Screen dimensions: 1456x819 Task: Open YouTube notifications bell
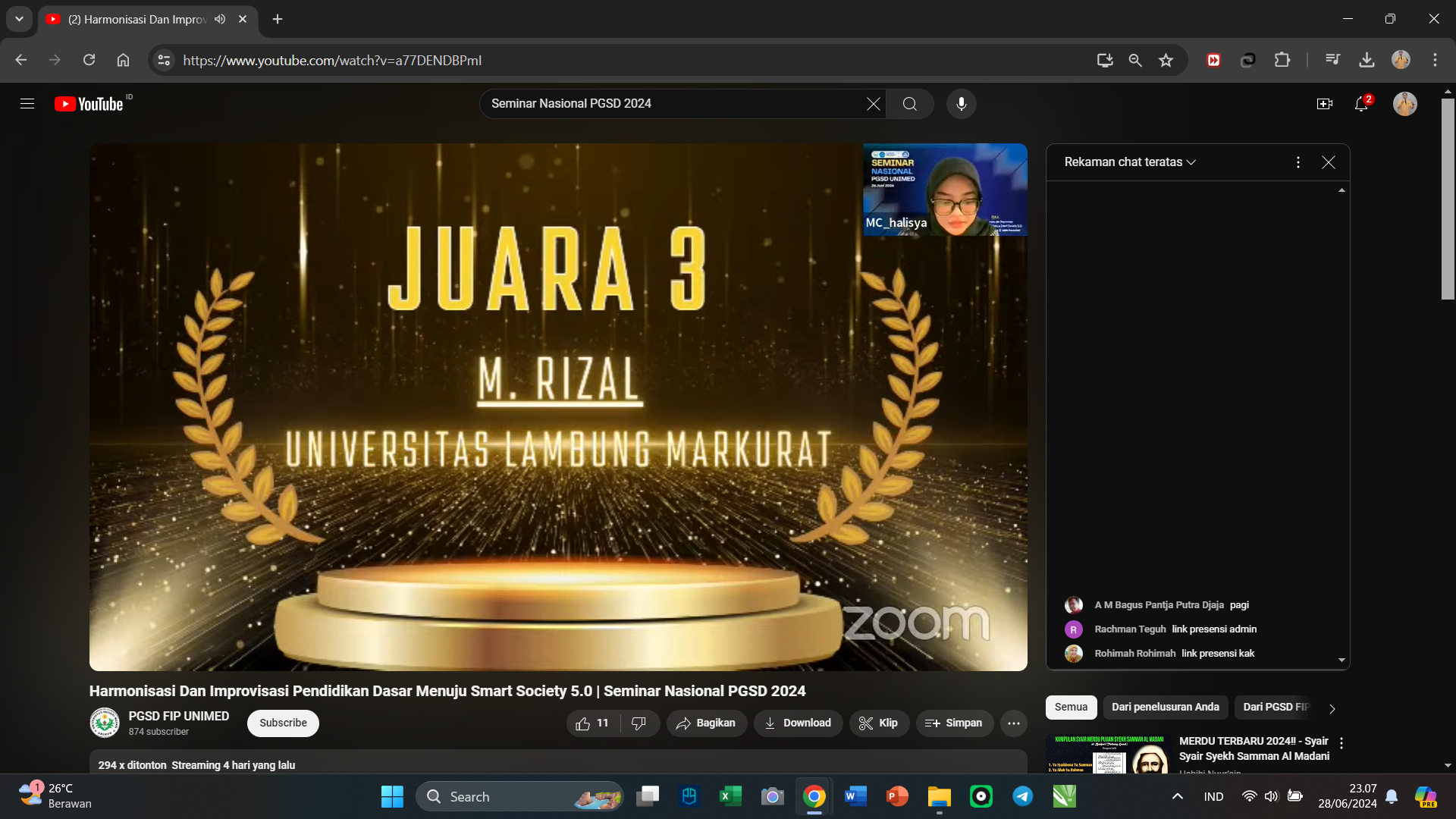1362,104
